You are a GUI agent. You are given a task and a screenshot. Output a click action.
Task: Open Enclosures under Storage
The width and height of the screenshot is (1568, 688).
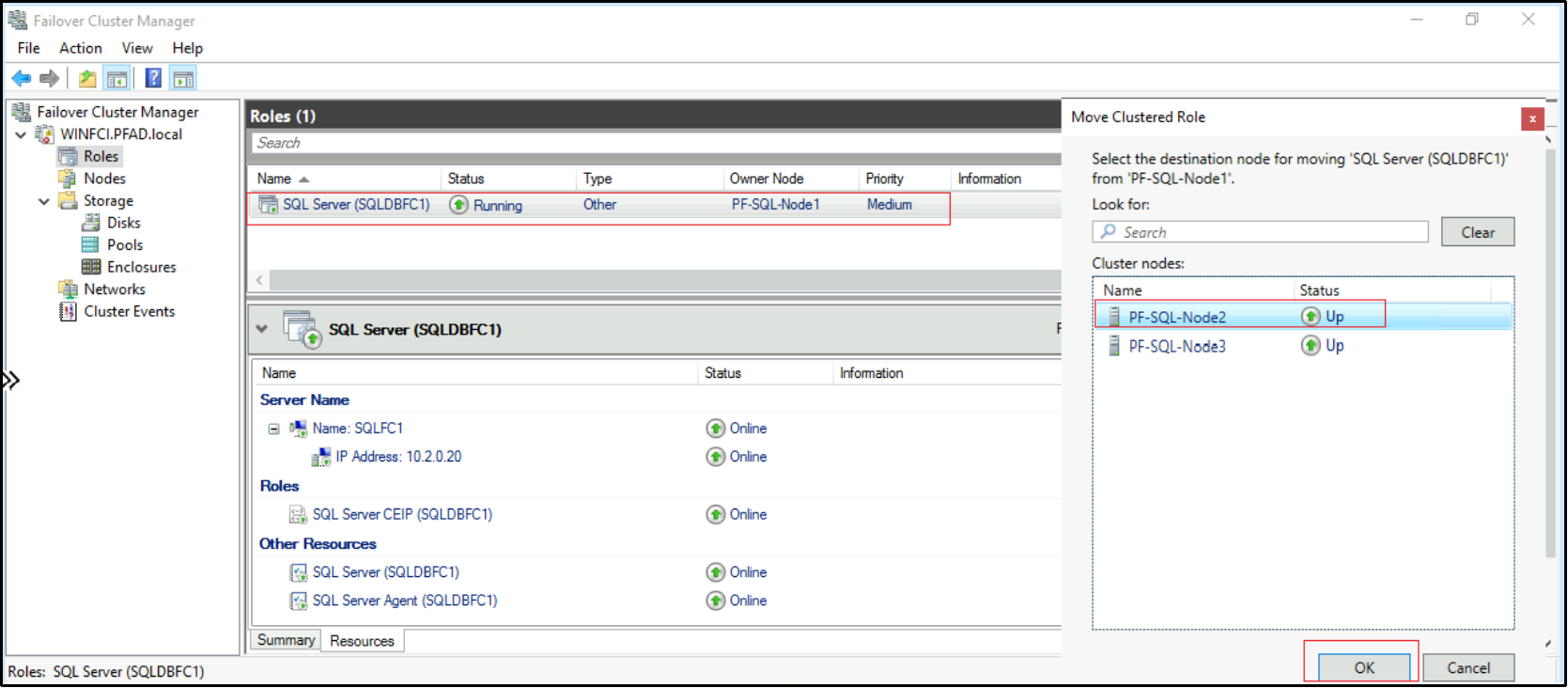point(141,268)
